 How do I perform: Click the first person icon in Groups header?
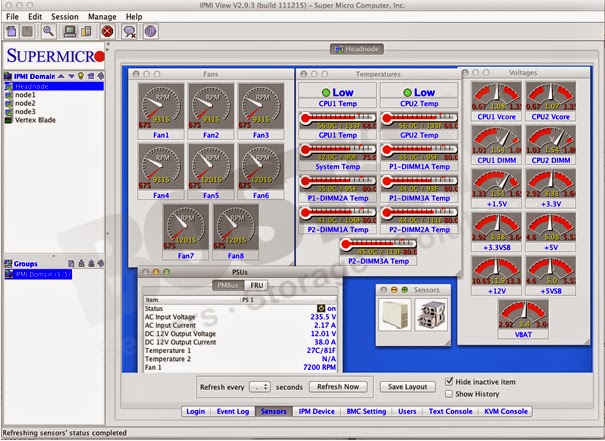click(81, 264)
